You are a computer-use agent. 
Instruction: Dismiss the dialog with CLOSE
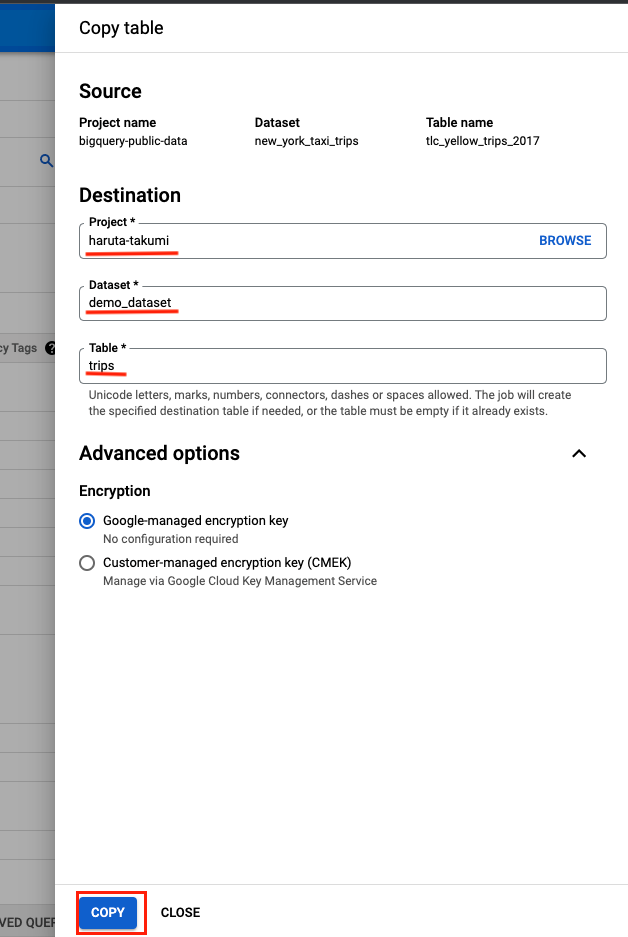coord(180,912)
